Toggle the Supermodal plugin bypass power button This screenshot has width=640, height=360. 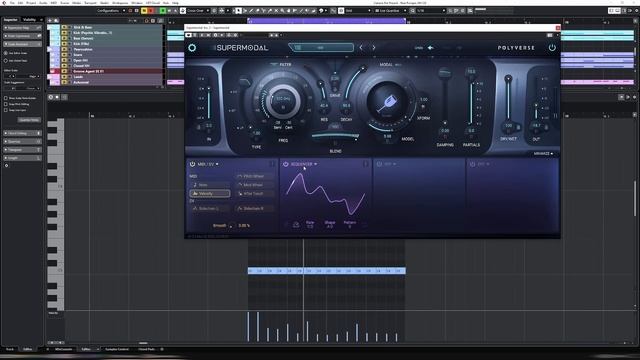pos(552,48)
